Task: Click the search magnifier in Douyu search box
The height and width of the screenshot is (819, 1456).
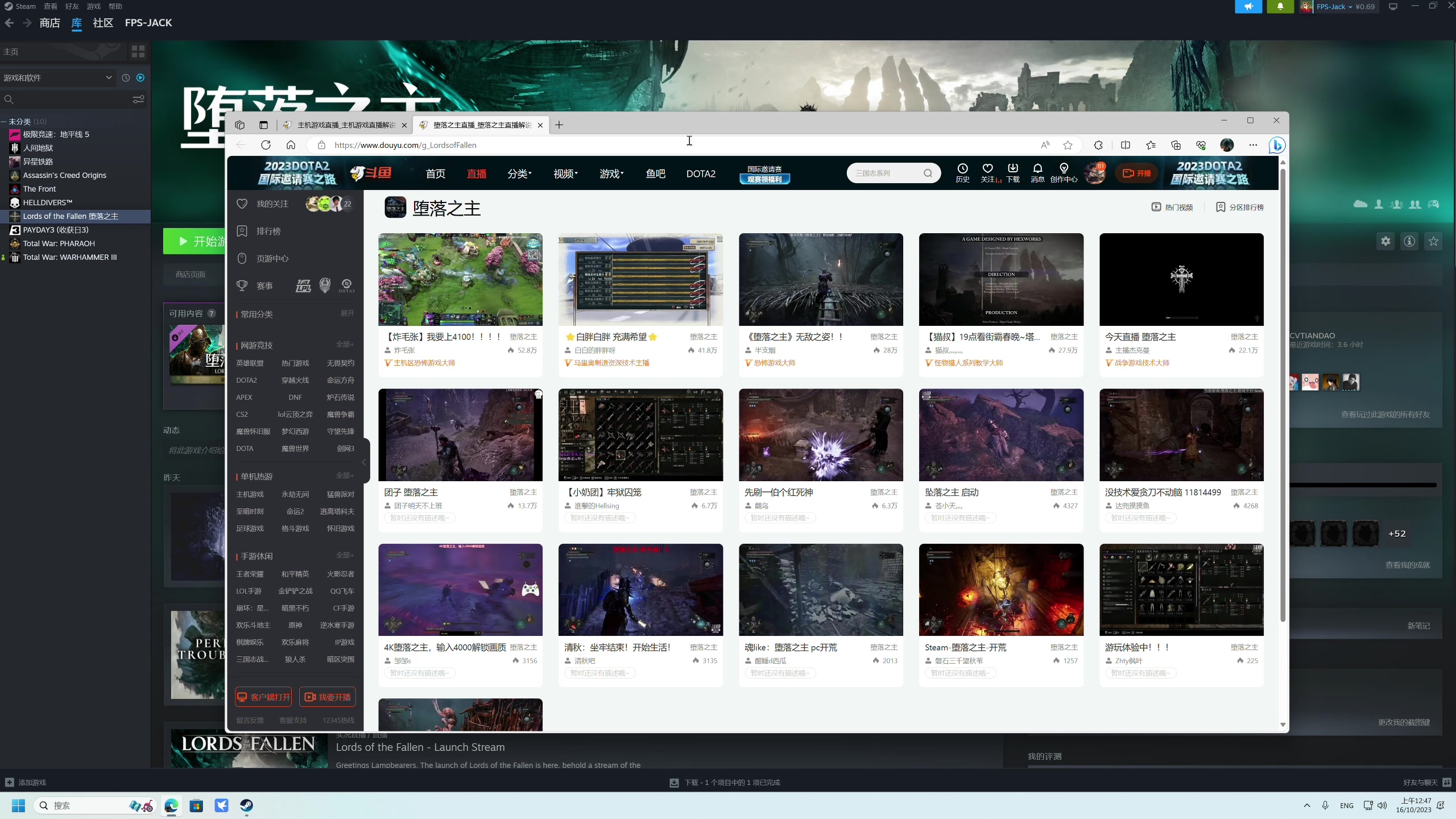Action: tap(928, 173)
